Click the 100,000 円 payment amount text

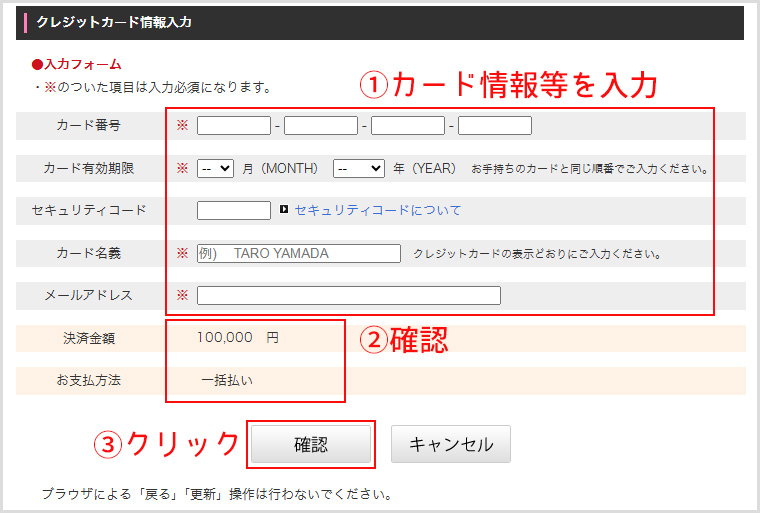237,338
